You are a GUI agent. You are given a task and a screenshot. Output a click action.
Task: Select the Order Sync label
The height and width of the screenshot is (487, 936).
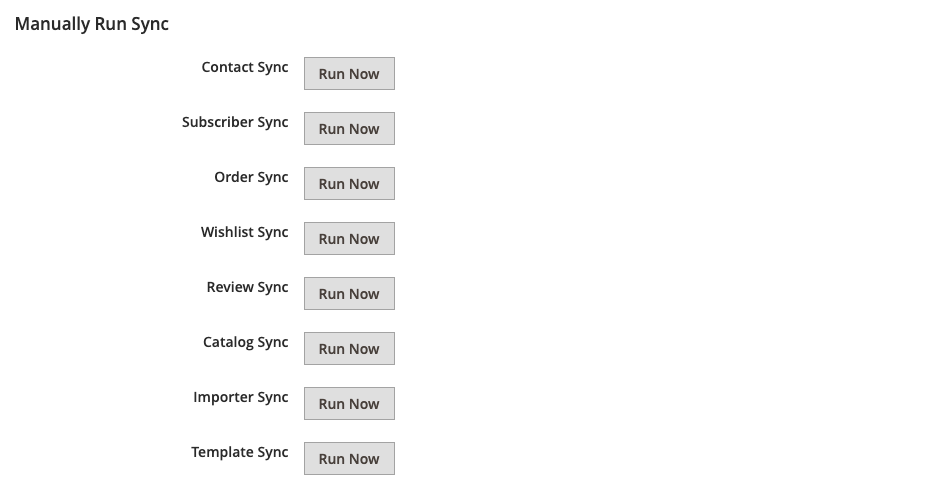251,177
